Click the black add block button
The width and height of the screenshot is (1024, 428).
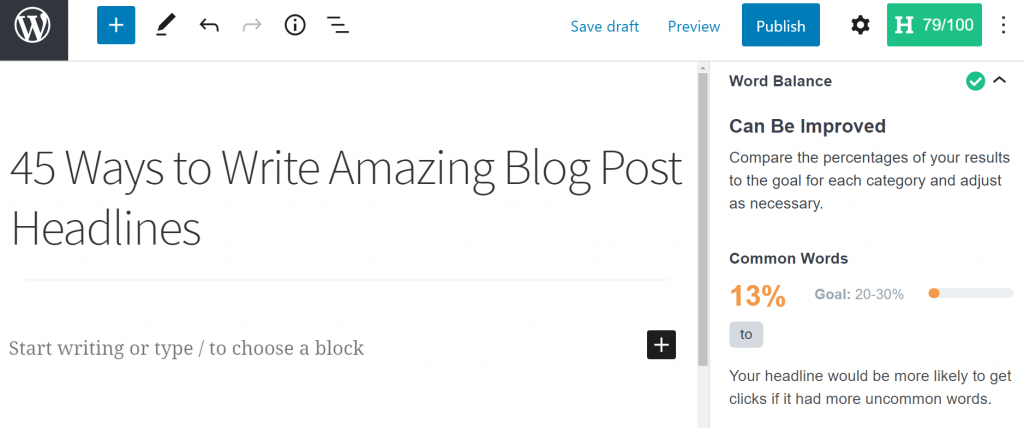pyautogui.click(x=661, y=345)
